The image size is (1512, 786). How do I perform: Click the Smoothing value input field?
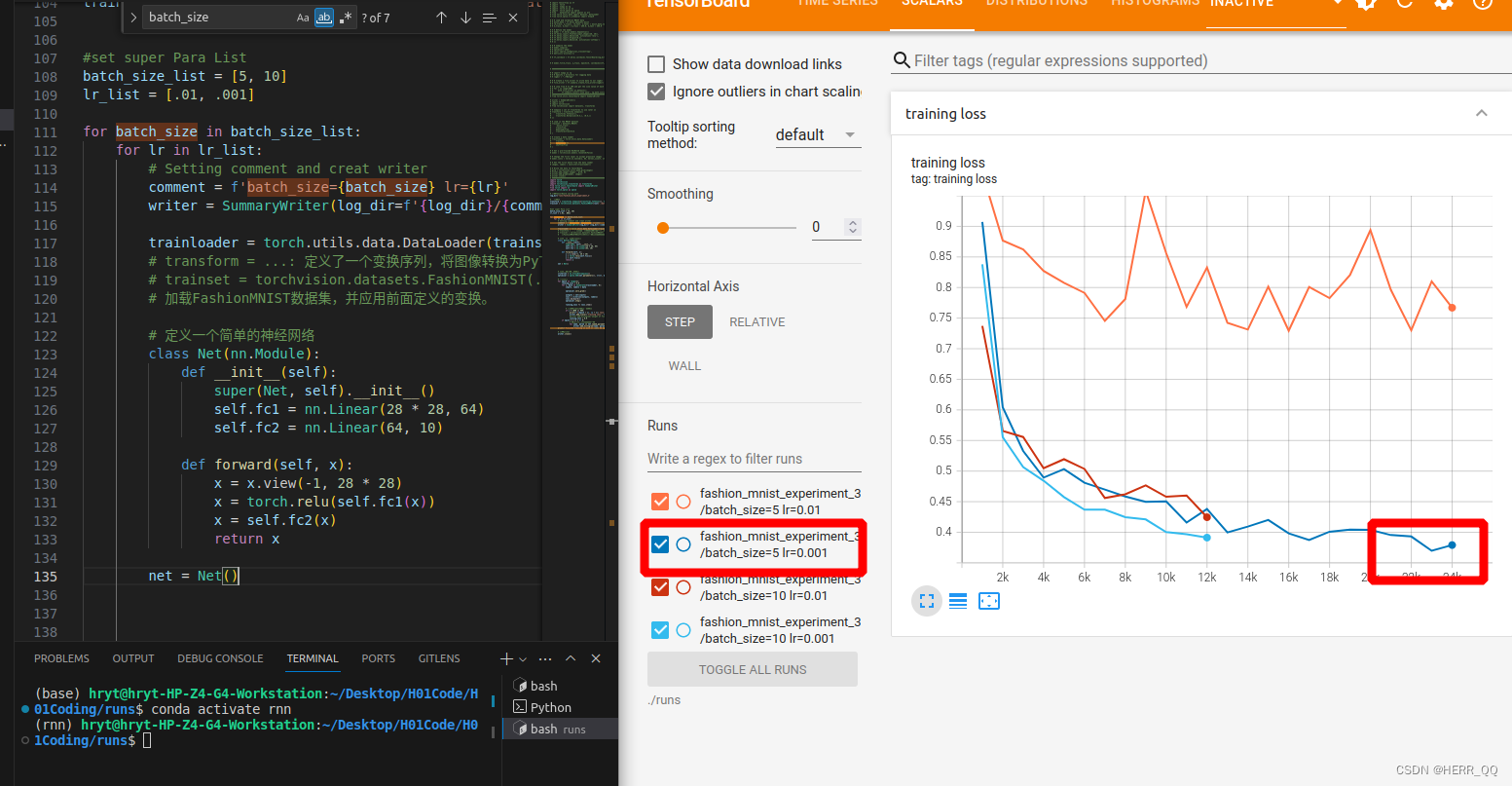[828, 227]
